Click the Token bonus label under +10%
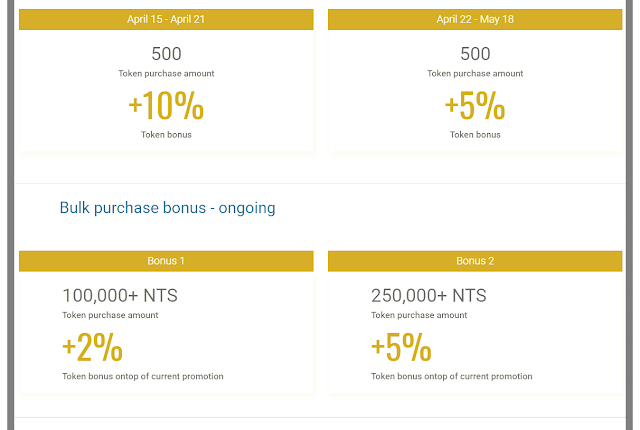The width and height of the screenshot is (640, 430). [x=166, y=134]
